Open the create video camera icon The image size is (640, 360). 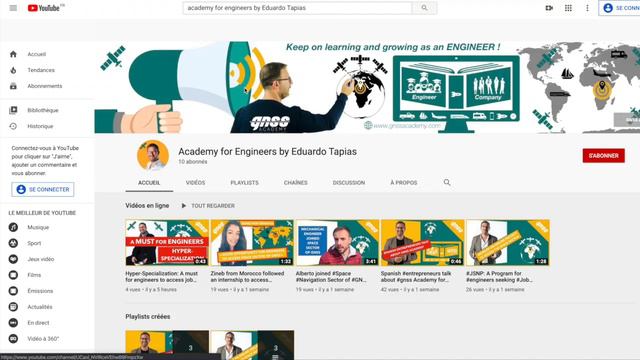coord(549,8)
